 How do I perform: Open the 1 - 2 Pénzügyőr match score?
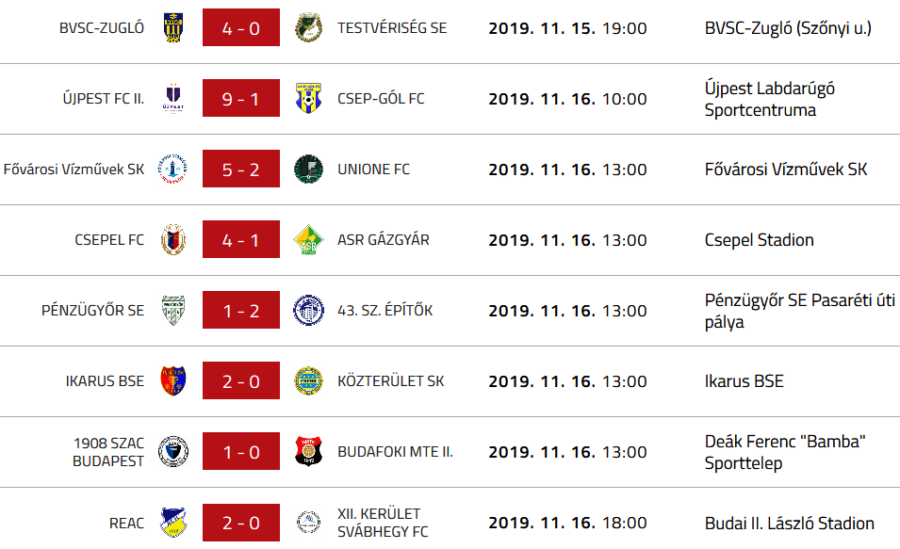(x=241, y=310)
